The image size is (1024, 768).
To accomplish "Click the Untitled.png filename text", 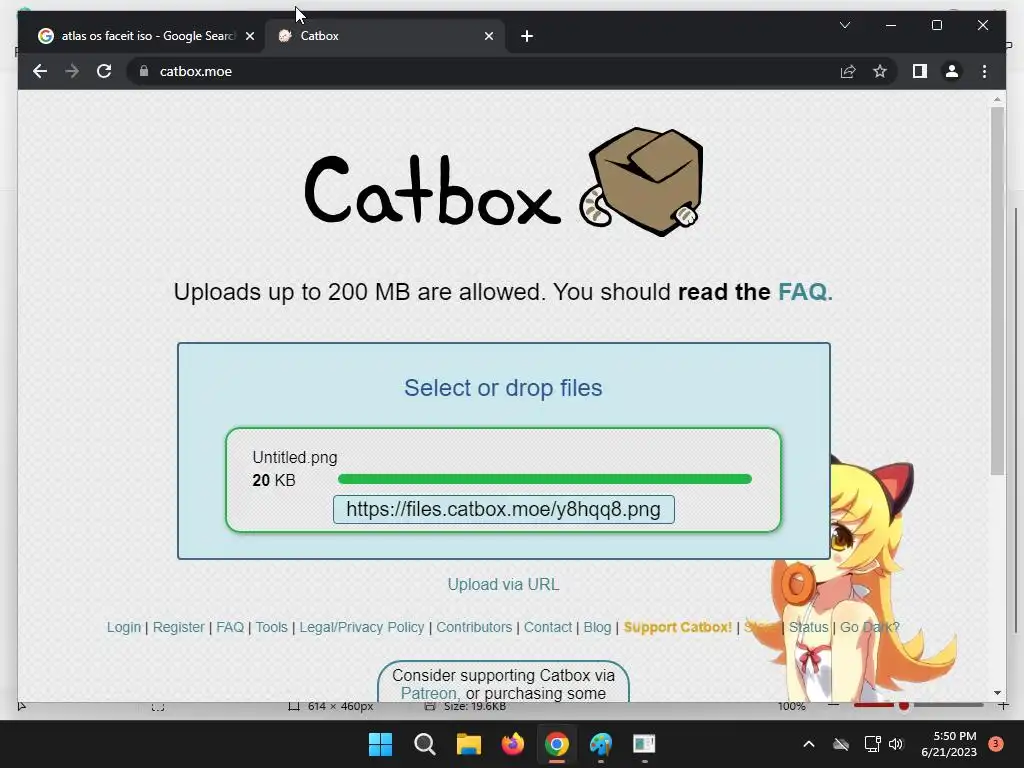I will click(295, 458).
